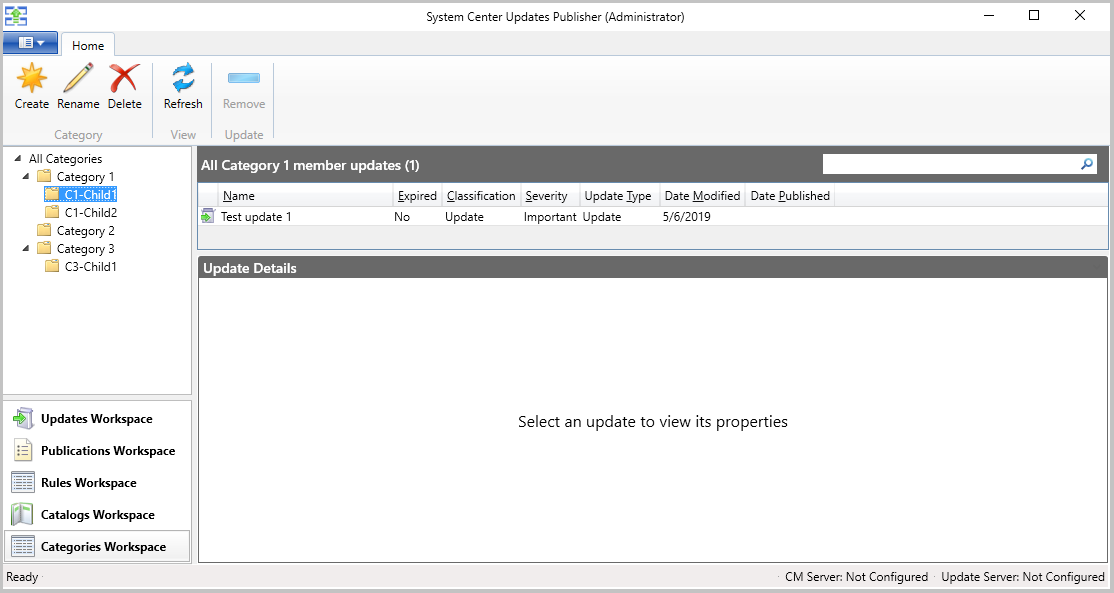Click the Publications Workspace list icon
Image resolution: width=1114 pixels, height=593 pixels.
point(22,450)
